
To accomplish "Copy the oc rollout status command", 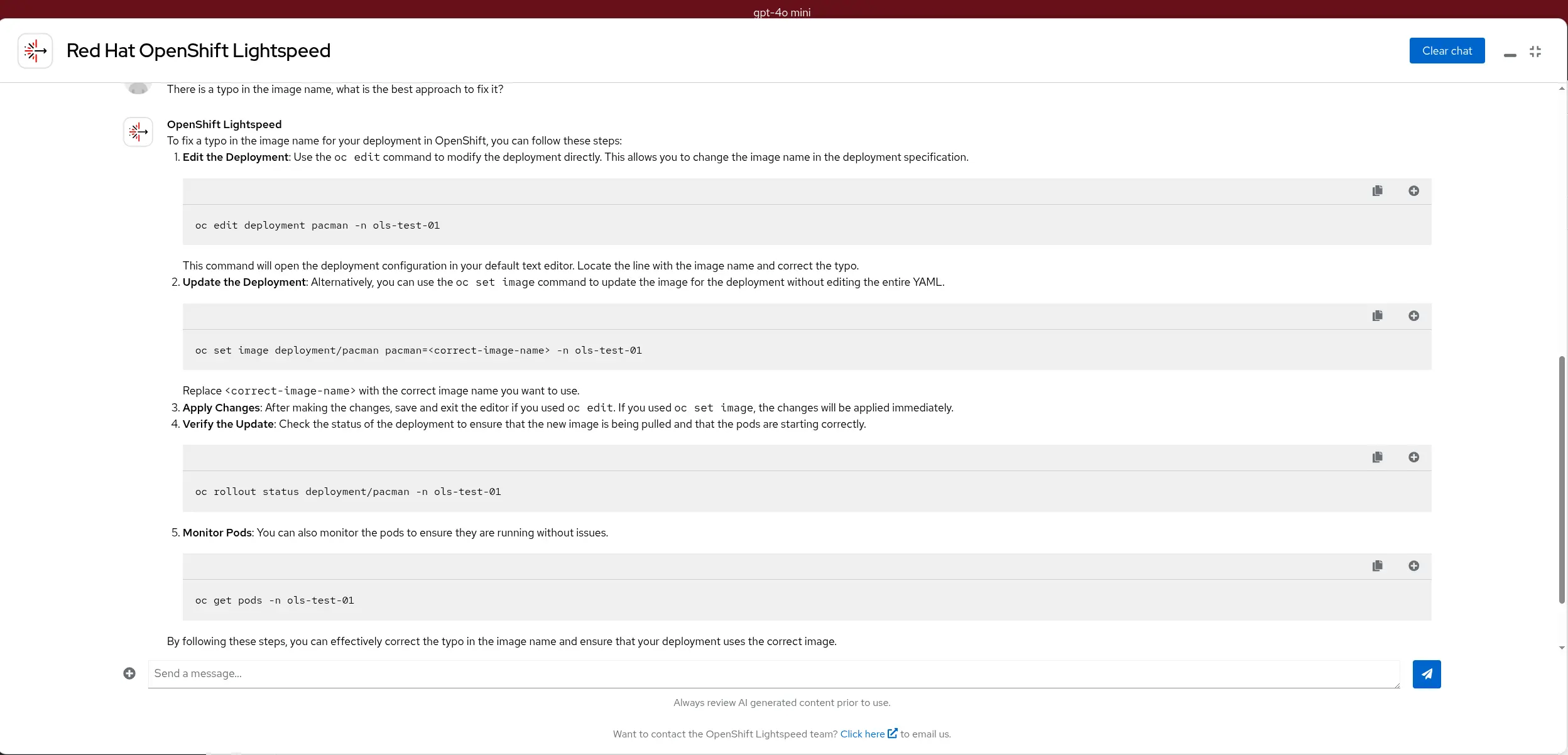I will 1378,457.
